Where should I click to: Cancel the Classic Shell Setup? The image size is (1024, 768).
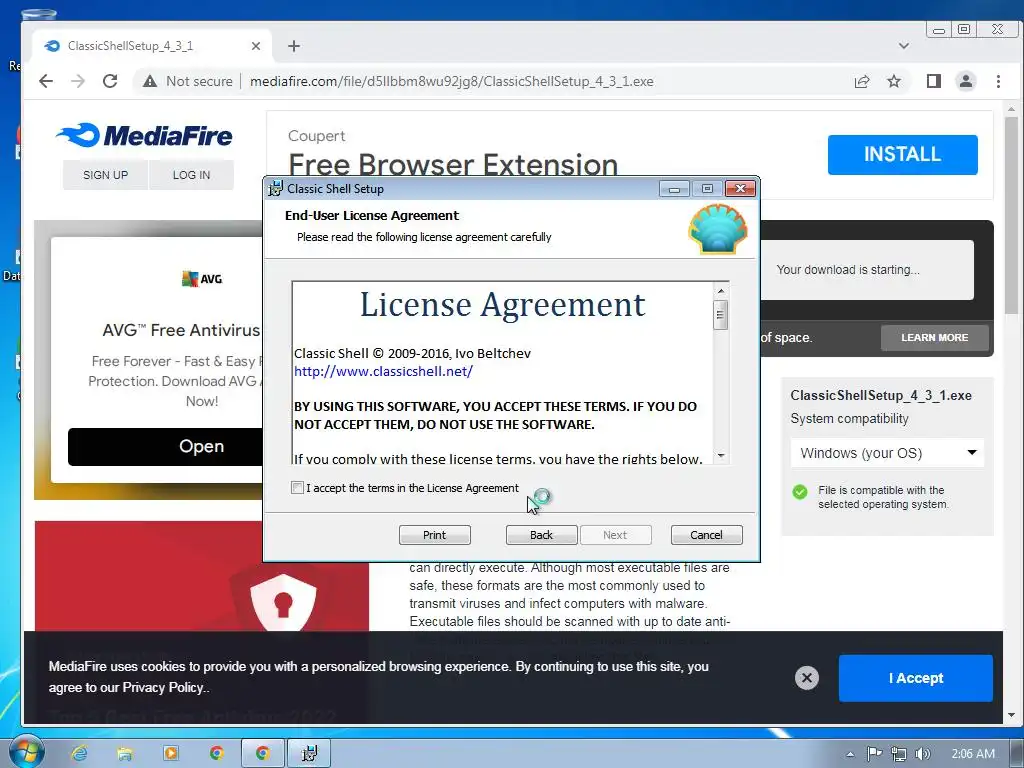click(707, 535)
